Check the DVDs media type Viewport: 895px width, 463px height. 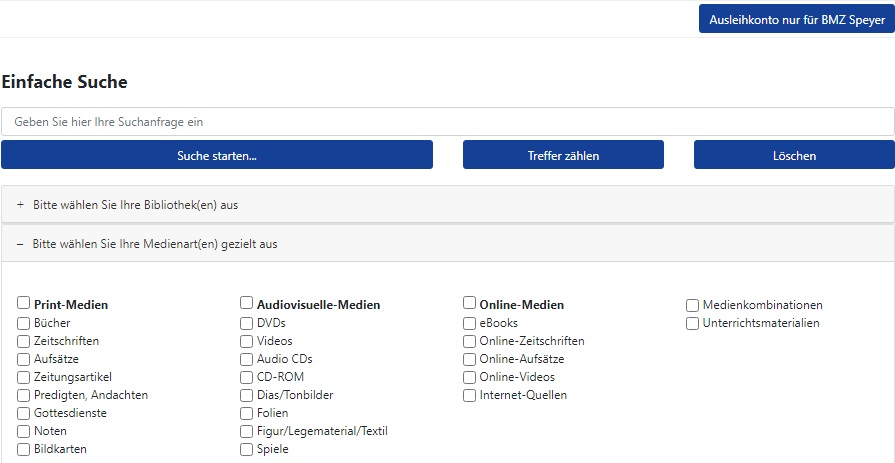click(246, 324)
